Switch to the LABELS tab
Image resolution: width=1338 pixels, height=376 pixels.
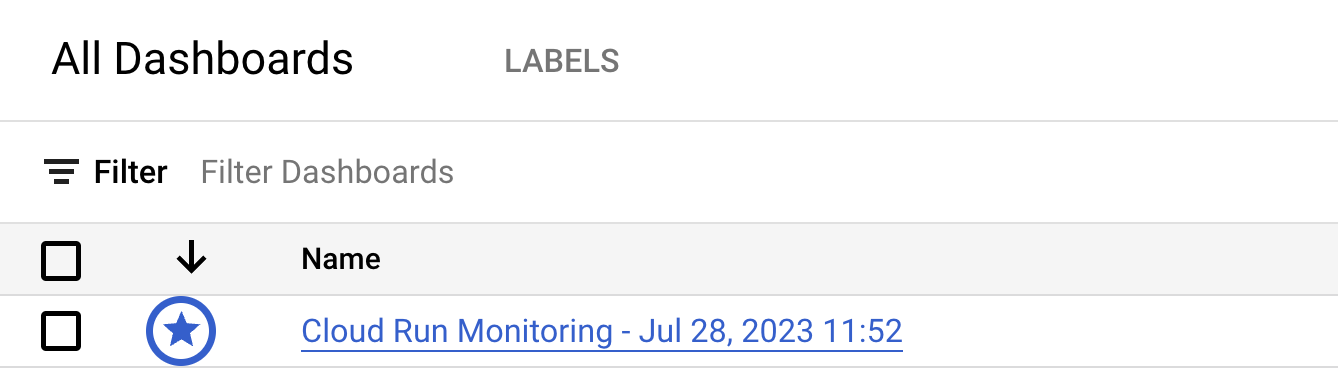[562, 61]
